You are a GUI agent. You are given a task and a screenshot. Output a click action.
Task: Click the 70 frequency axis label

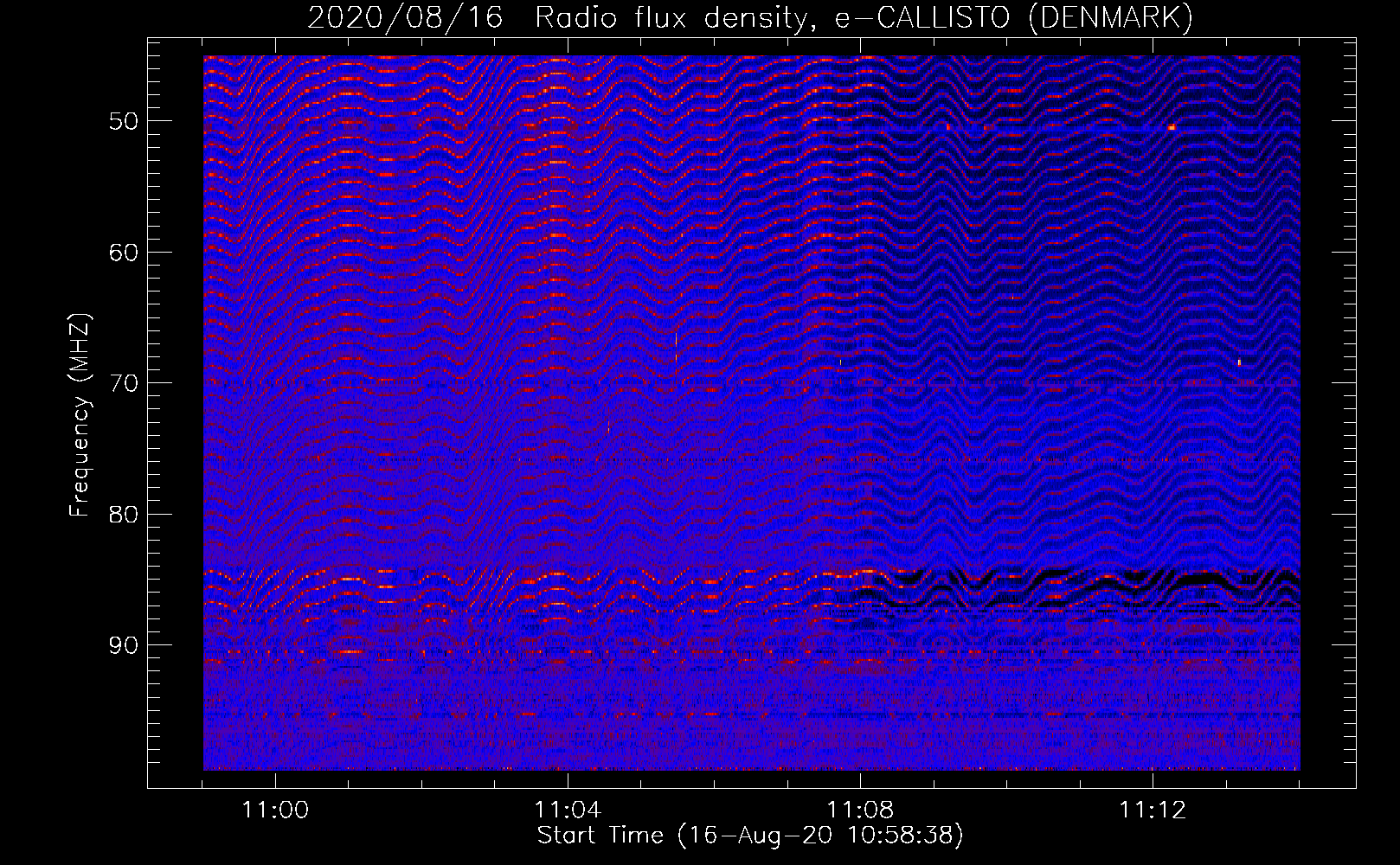click(x=124, y=383)
